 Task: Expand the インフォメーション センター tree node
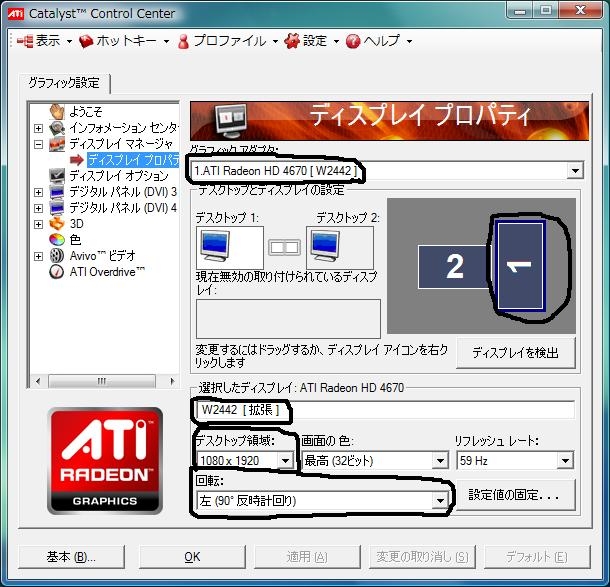tap(38, 128)
